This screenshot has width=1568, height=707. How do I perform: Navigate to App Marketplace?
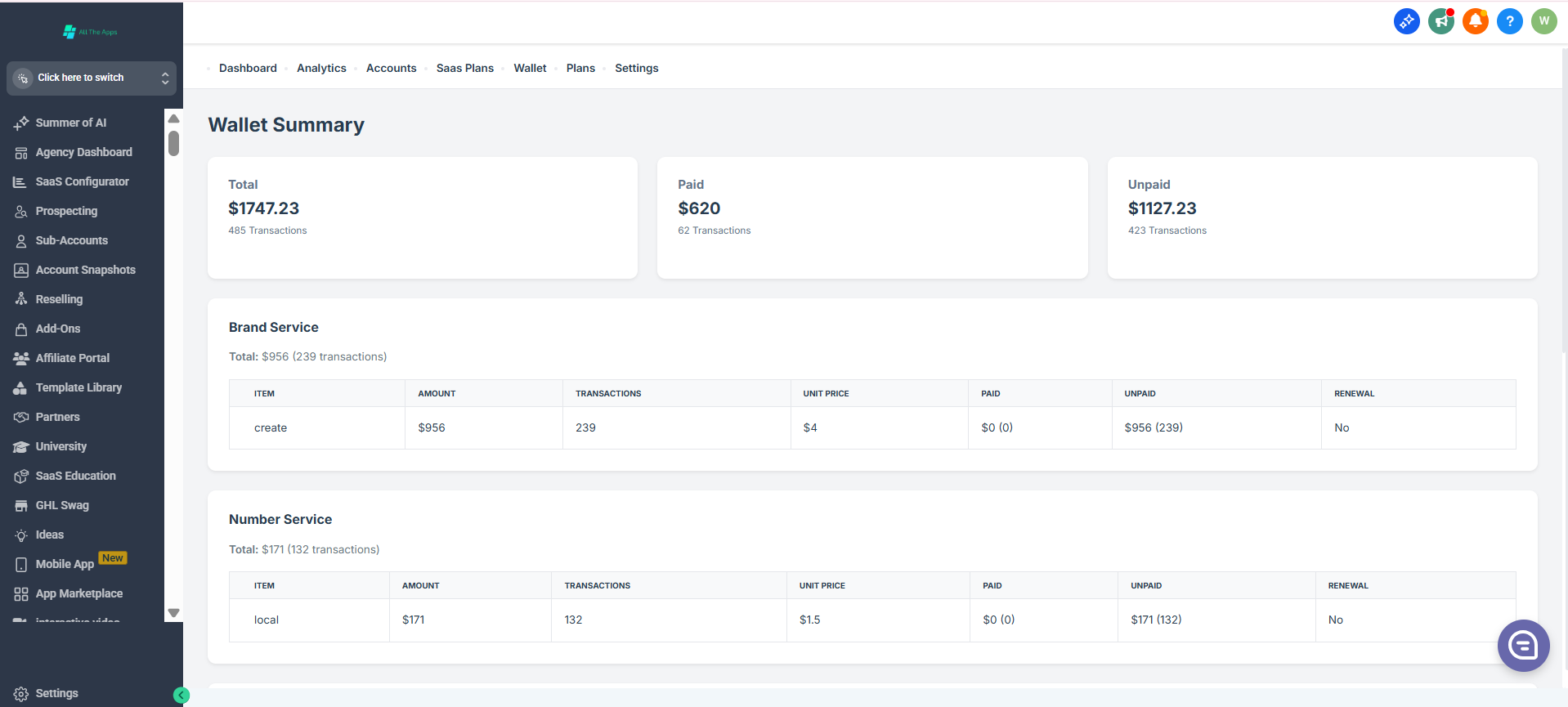pos(78,593)
